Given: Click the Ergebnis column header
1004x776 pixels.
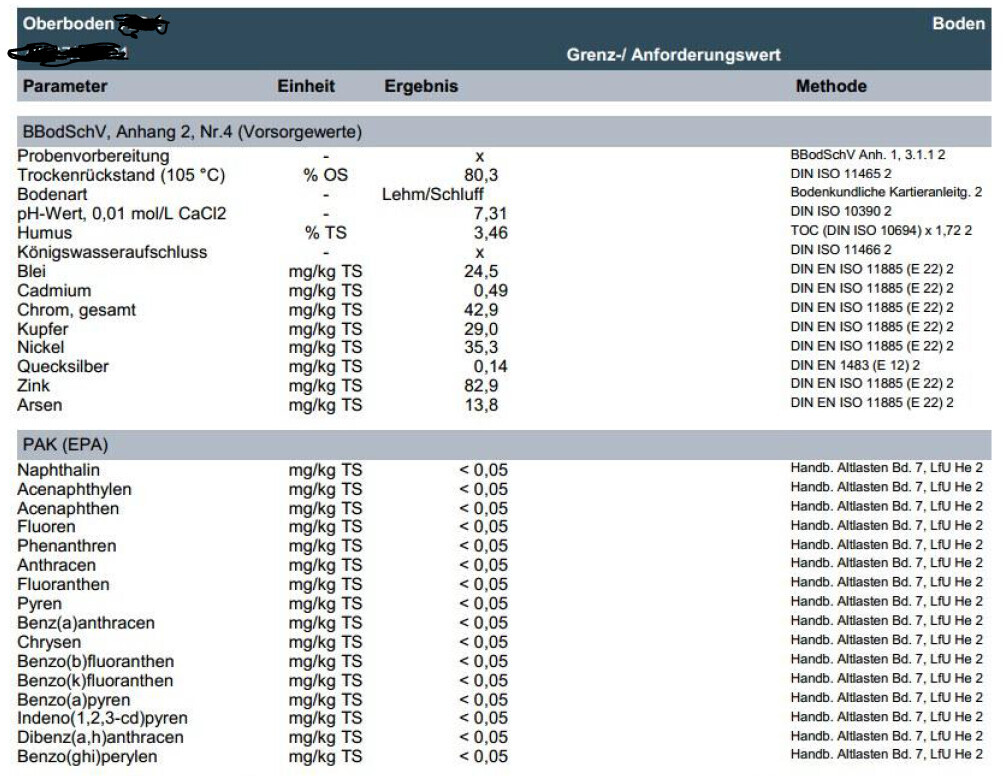Looking at the screenshot, I should (x=421, y=86).
